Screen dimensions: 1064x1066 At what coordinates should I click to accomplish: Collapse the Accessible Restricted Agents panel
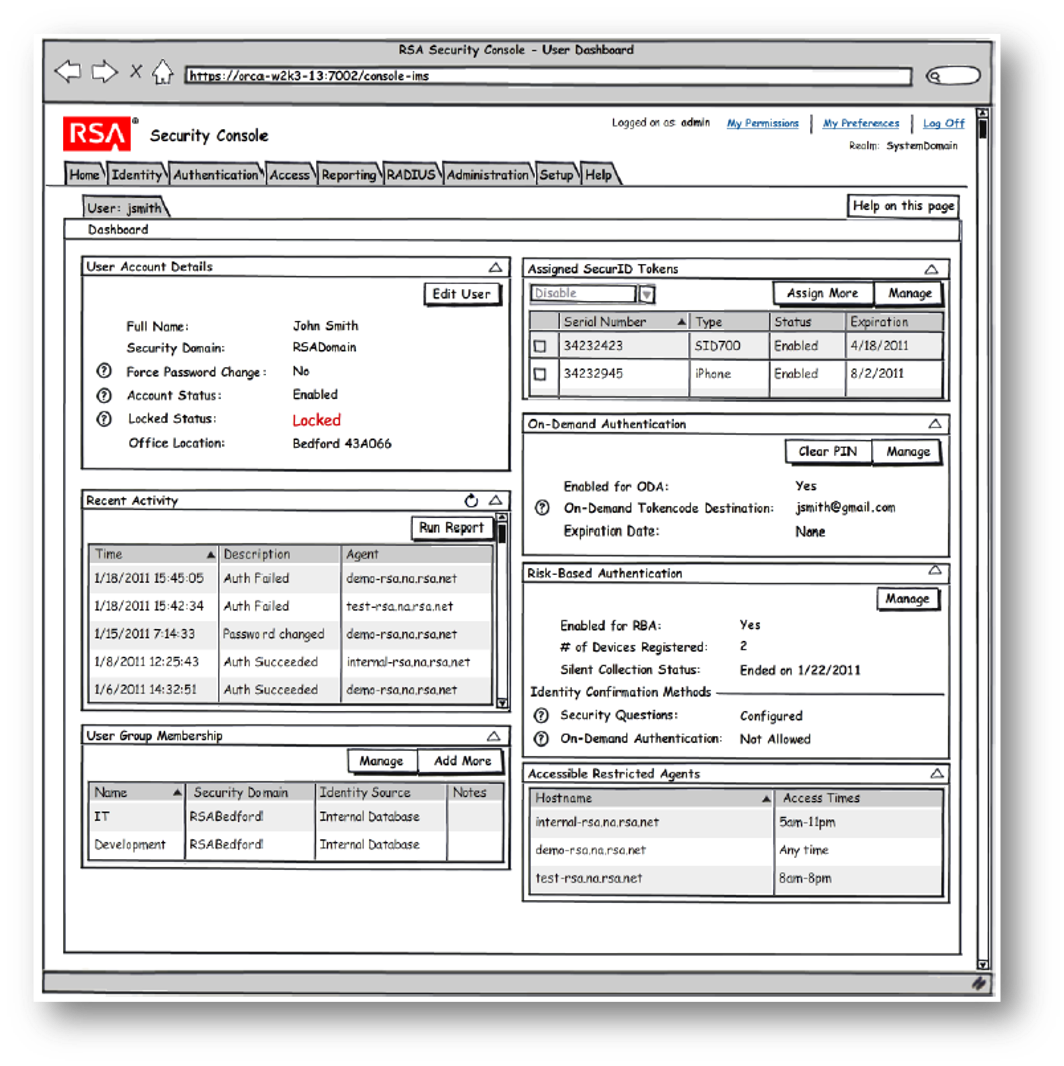[x=937, y=773]
